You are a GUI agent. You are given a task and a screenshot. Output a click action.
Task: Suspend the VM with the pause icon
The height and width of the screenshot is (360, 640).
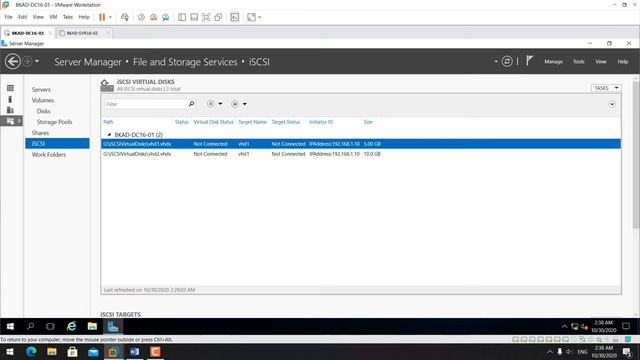tap(102, 17)
